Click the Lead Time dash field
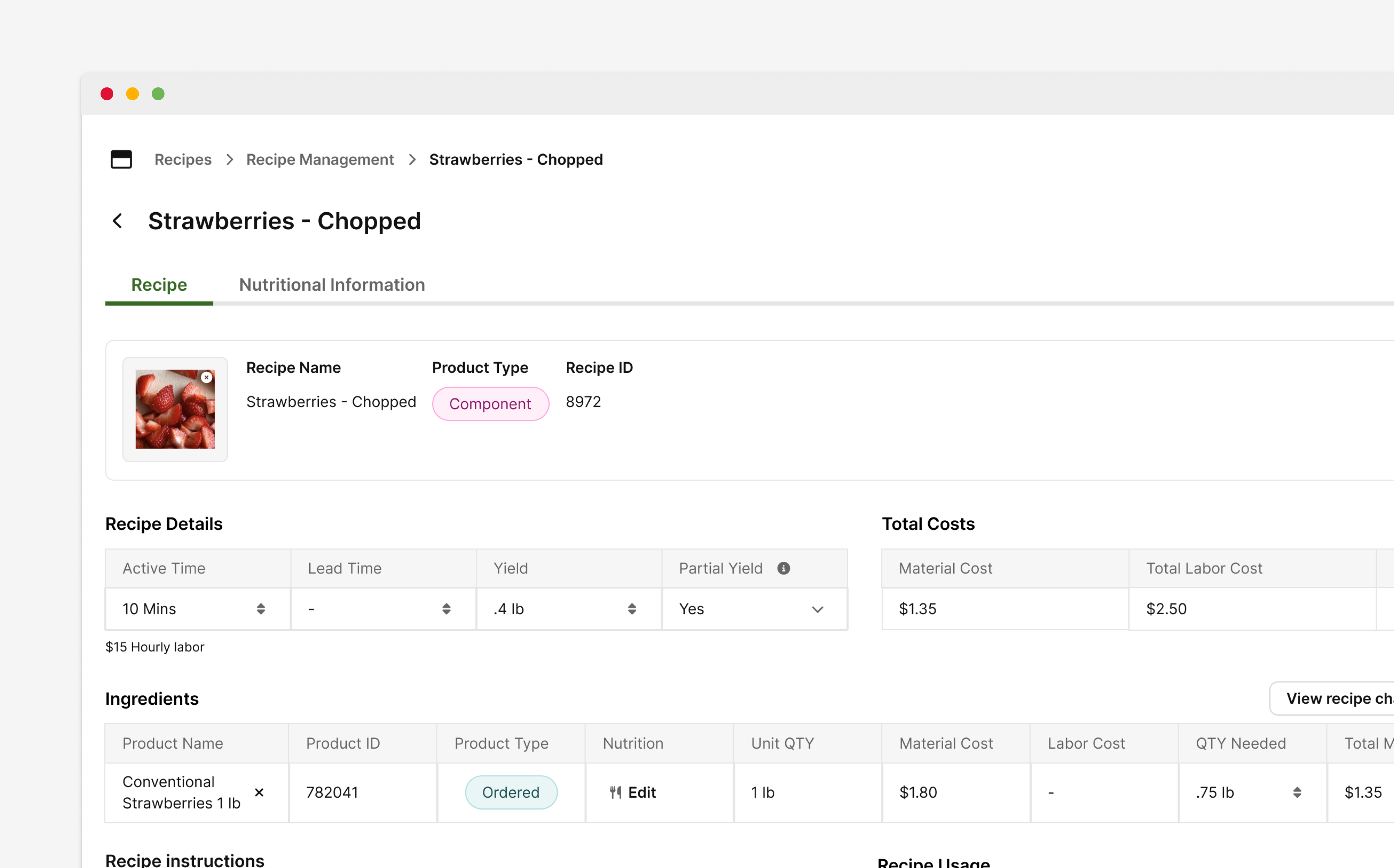Viewport: 1394px width, 868px height. pos(383,609)
